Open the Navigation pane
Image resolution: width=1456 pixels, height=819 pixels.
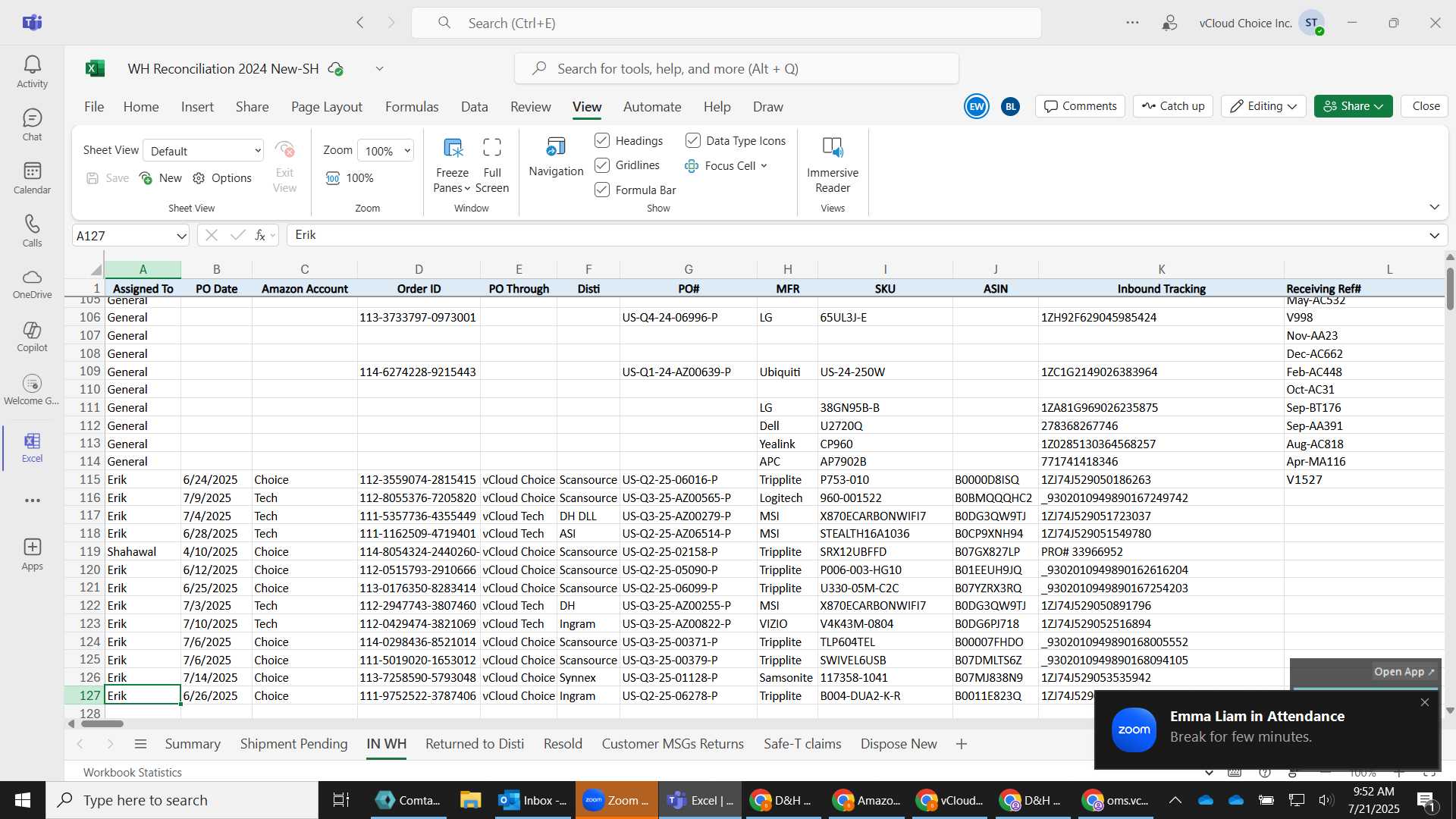point(556,157)
